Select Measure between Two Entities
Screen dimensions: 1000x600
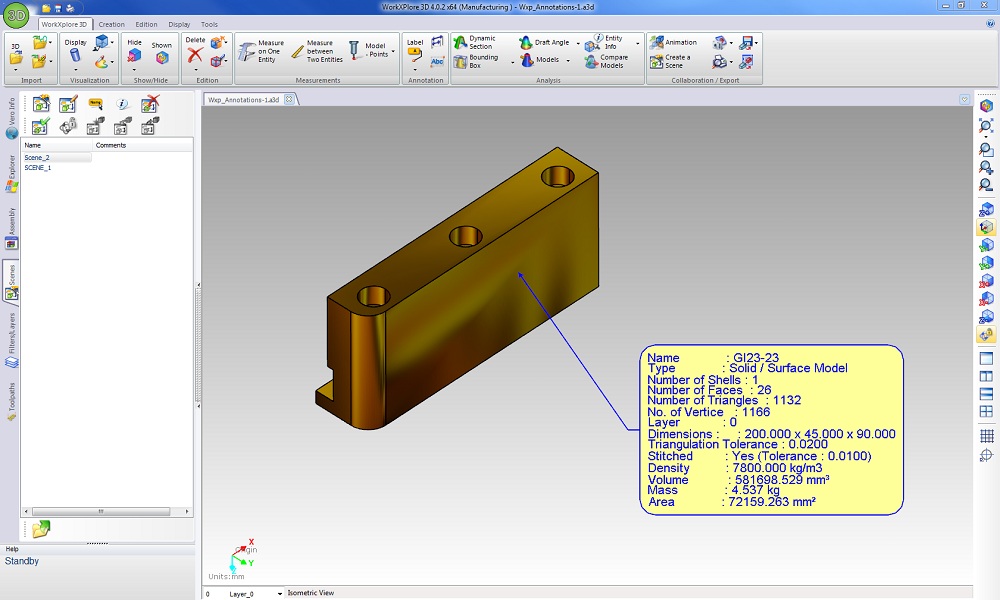tap(317, 51)
